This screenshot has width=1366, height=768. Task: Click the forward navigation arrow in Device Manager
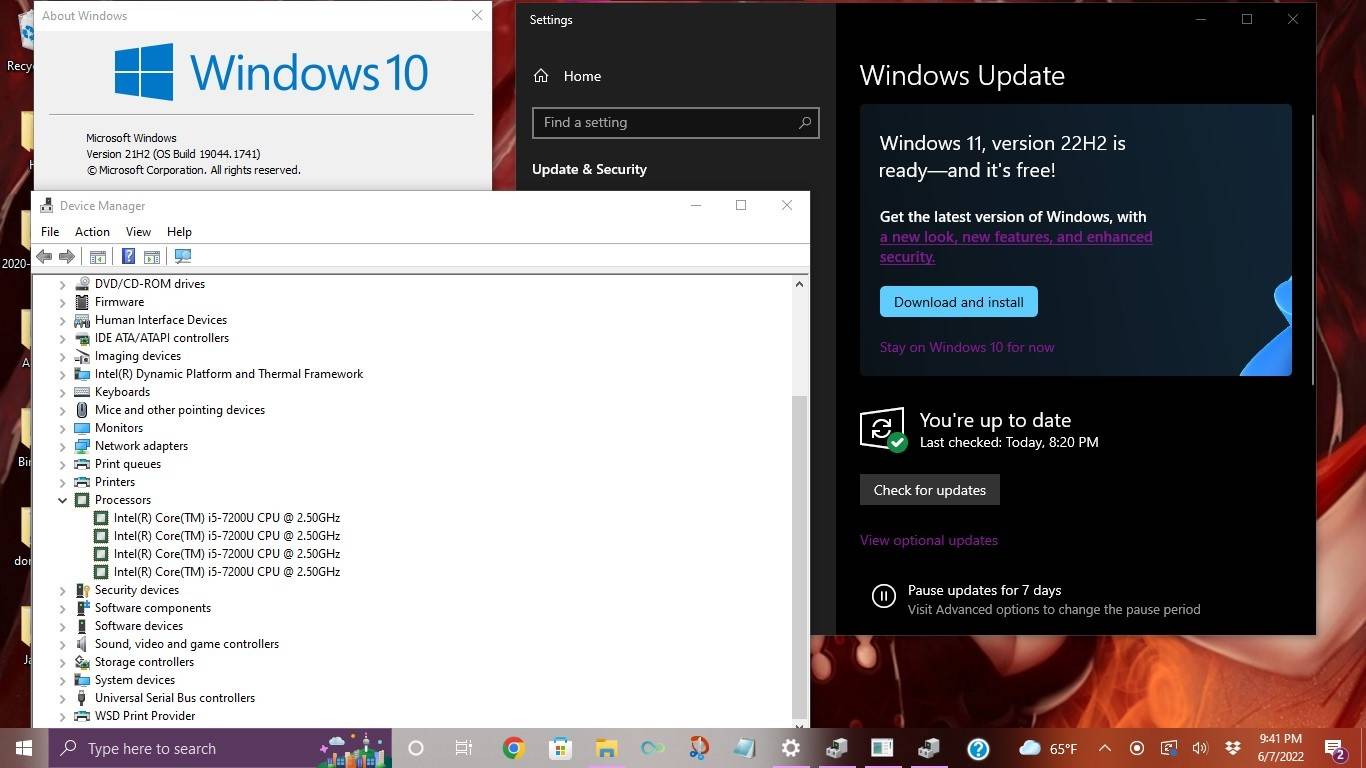(67, 256)
